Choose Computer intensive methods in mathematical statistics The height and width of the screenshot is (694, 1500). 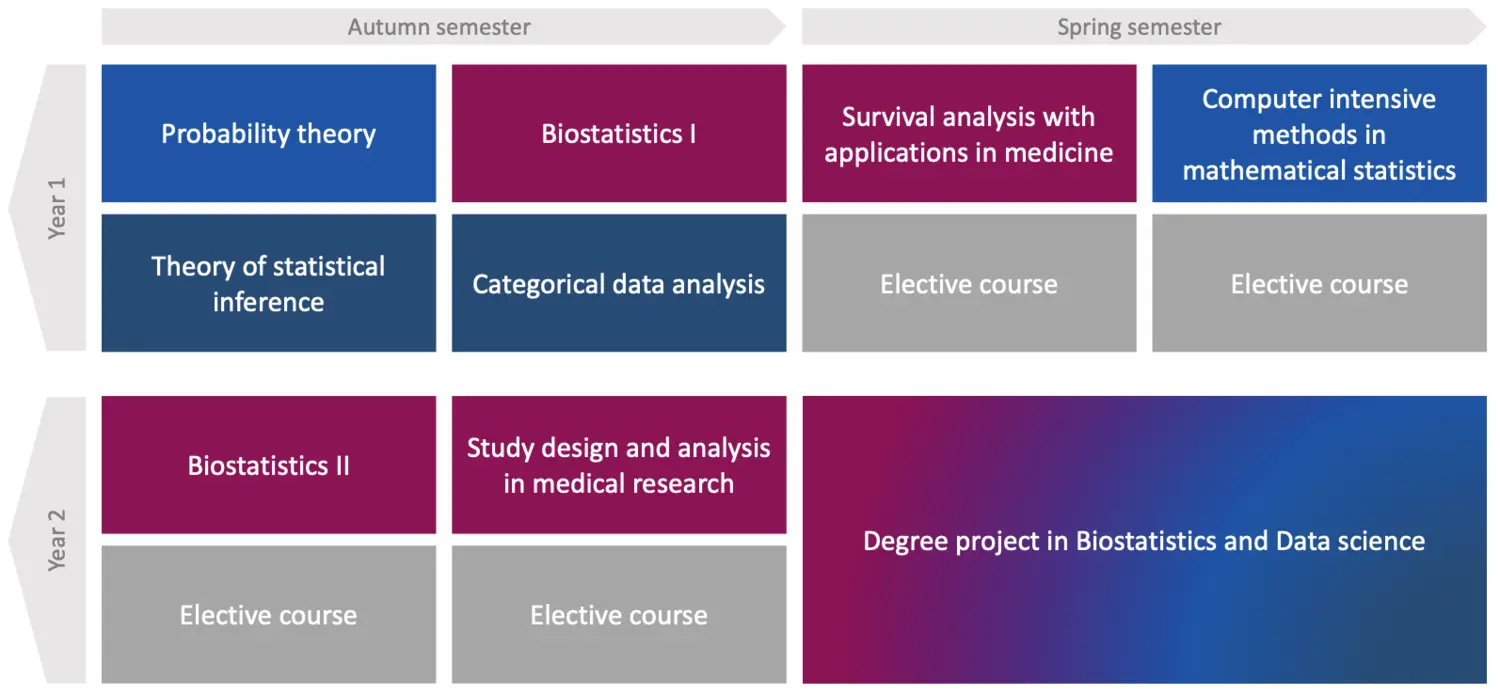(1319, 134)
